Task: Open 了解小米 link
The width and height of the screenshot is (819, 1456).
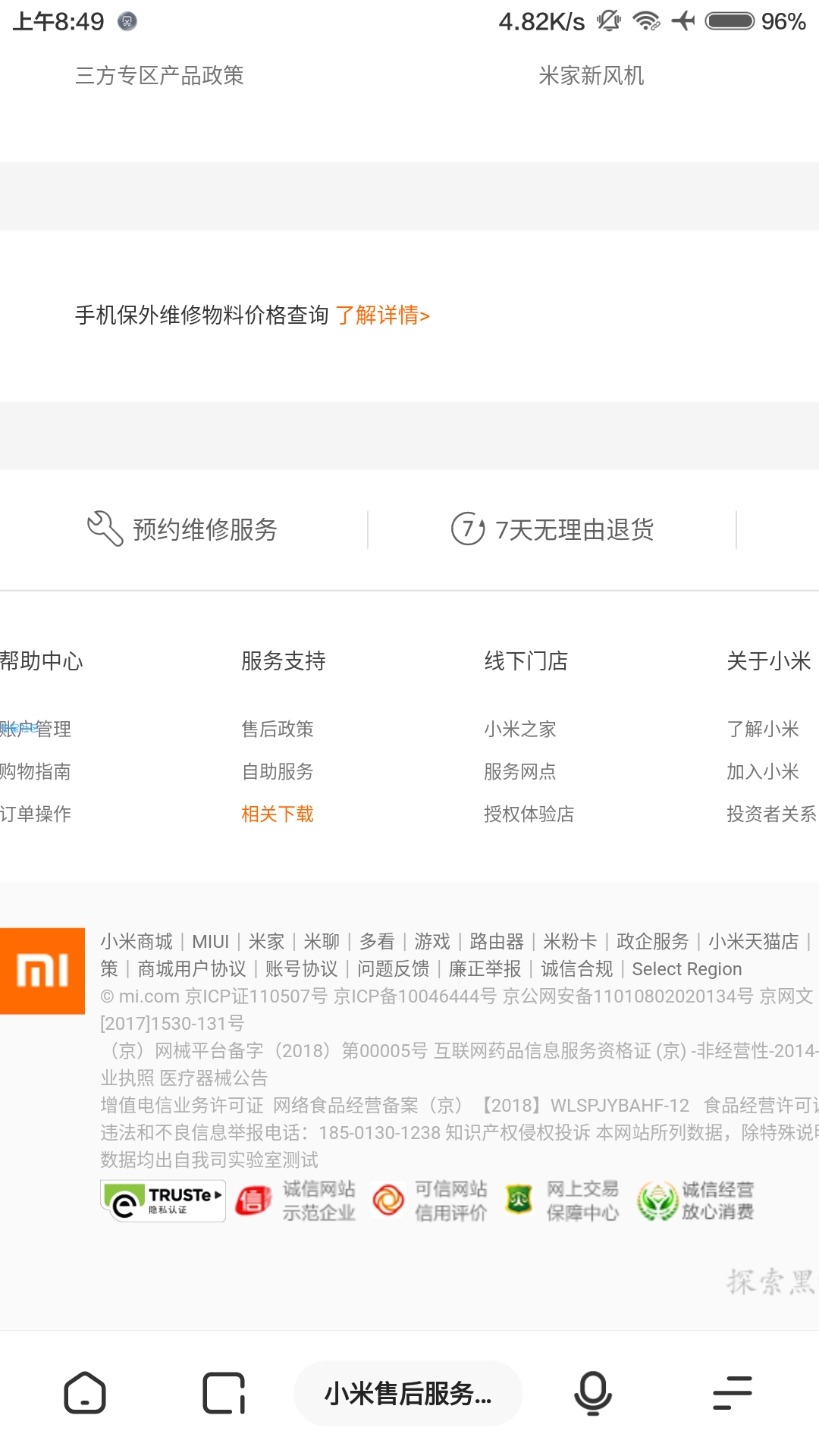Action: click(x=763, y=729)
